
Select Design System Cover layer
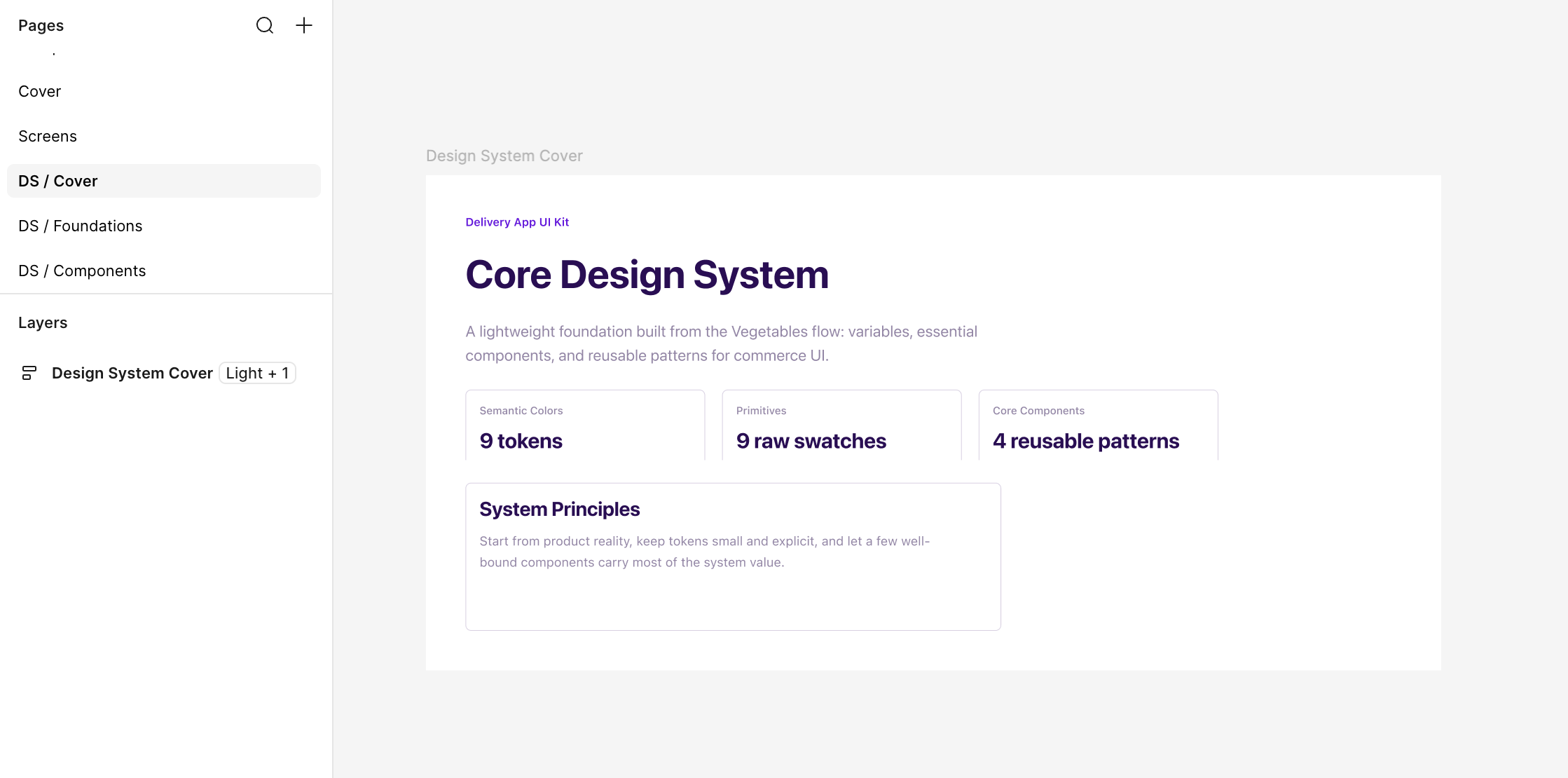(x=132, y=373)
